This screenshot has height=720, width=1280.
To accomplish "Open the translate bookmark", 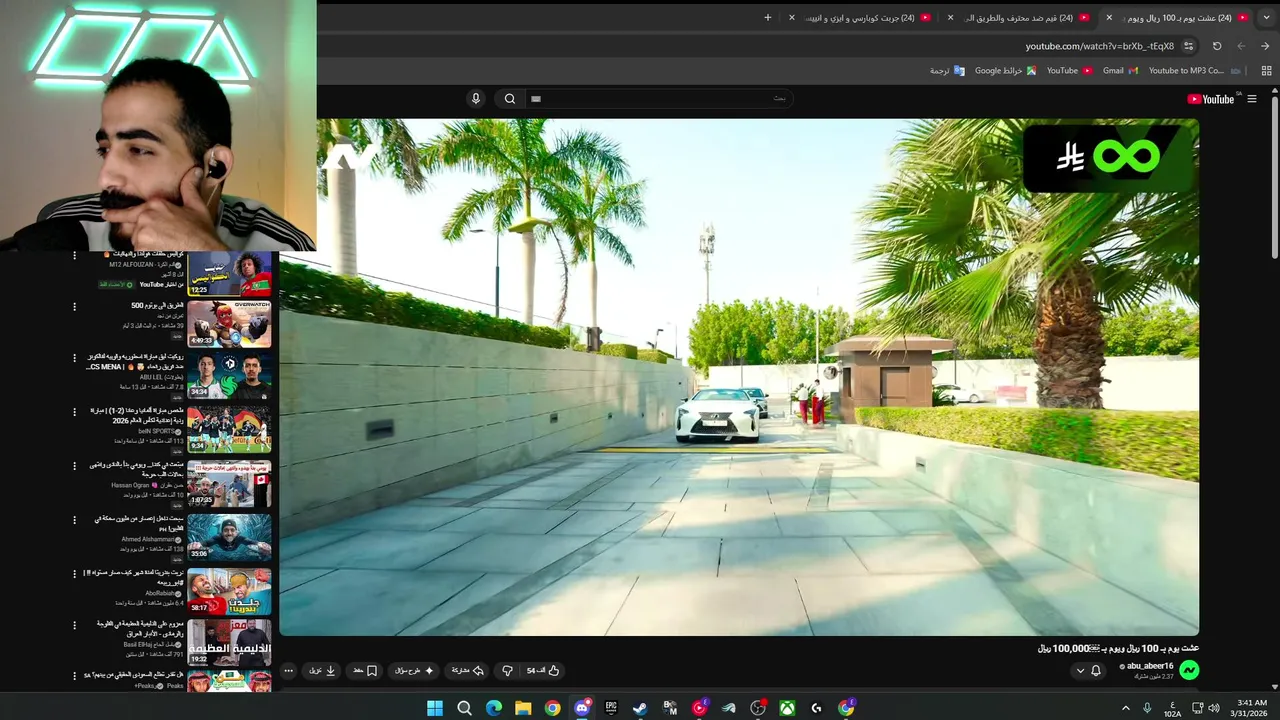I will 947,71.
